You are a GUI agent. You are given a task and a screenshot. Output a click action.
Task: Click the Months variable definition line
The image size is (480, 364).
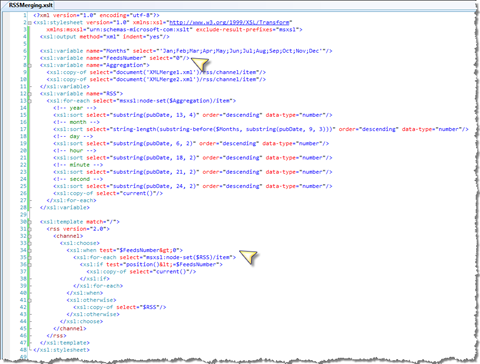[x=186, y=51]
